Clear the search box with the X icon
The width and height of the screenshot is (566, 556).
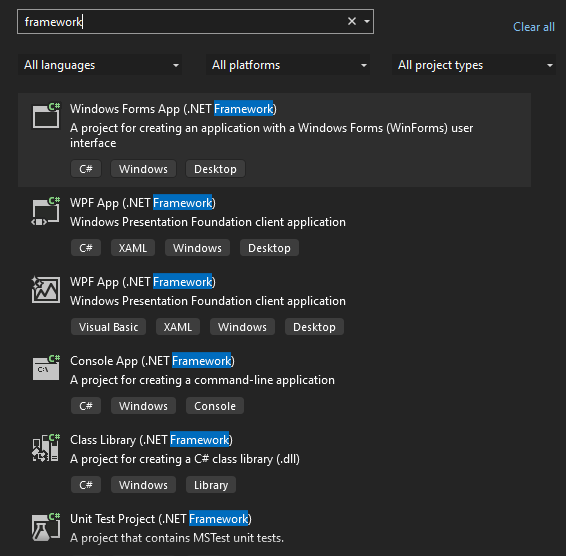tap(352, 22)
